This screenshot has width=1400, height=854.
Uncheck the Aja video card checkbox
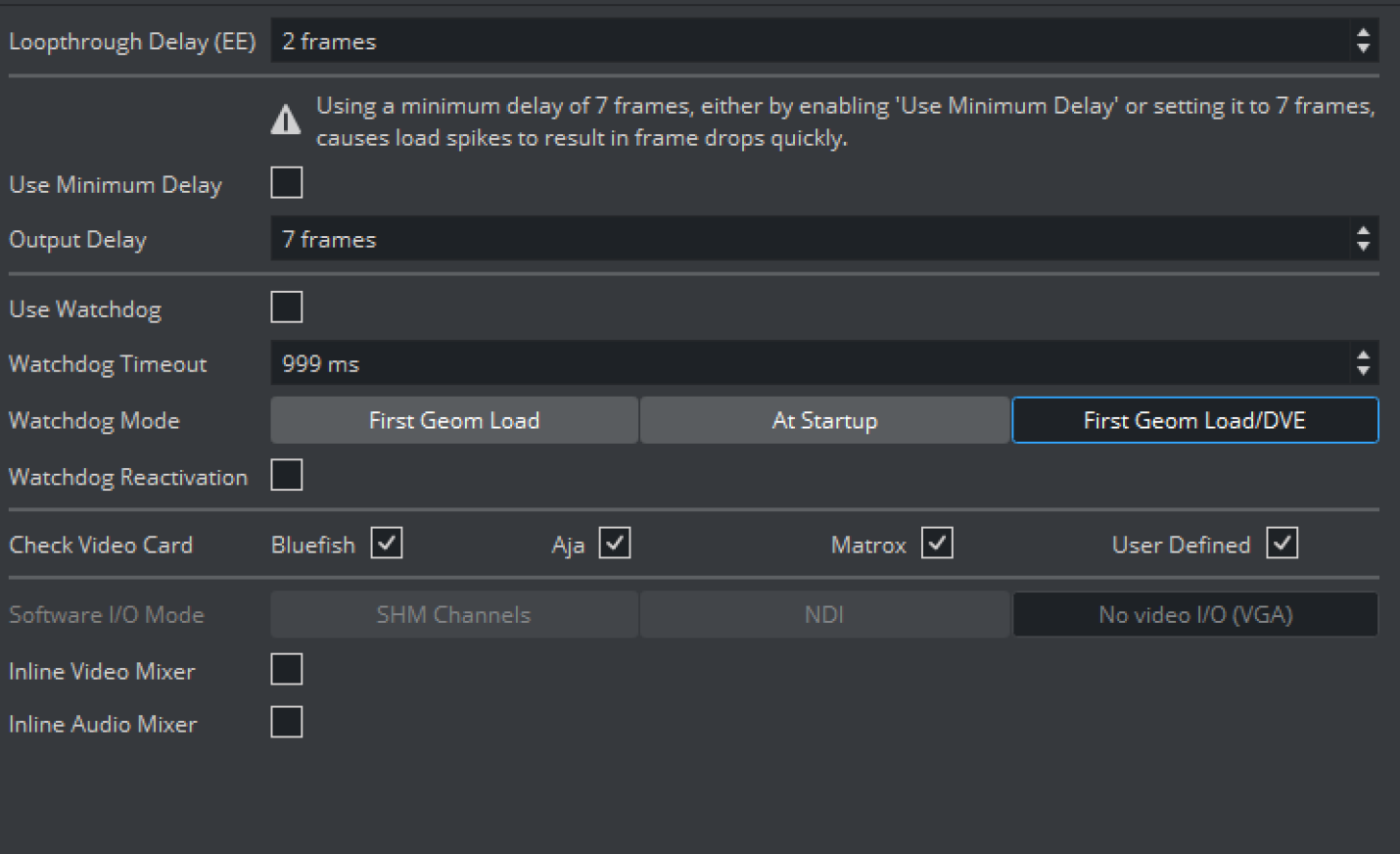[x=615, y=544]
